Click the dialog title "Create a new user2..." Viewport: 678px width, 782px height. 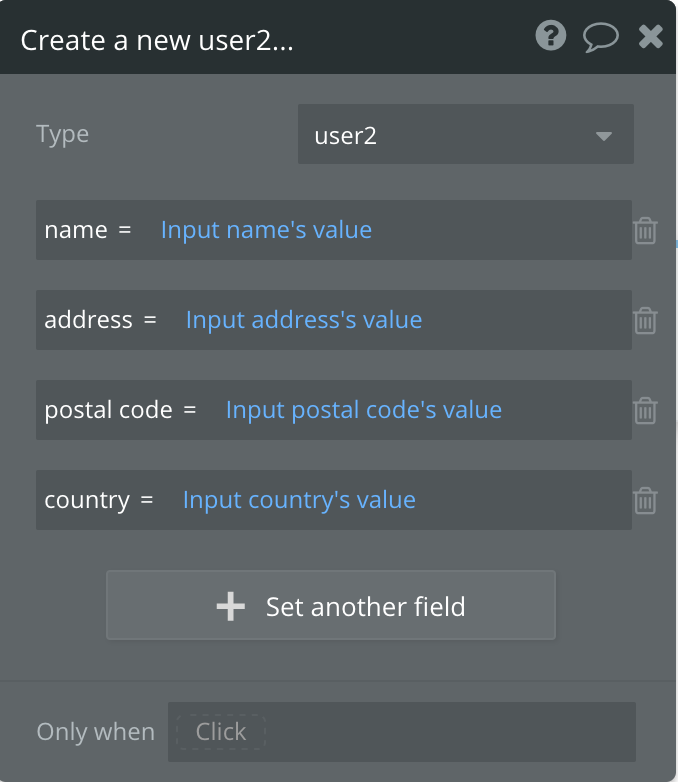157,40
